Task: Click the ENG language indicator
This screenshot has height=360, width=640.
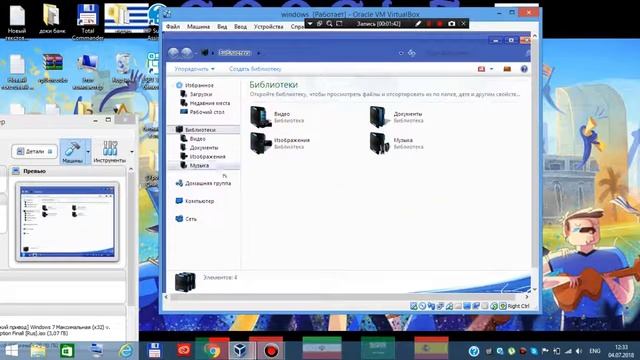Action: (595, 351)
